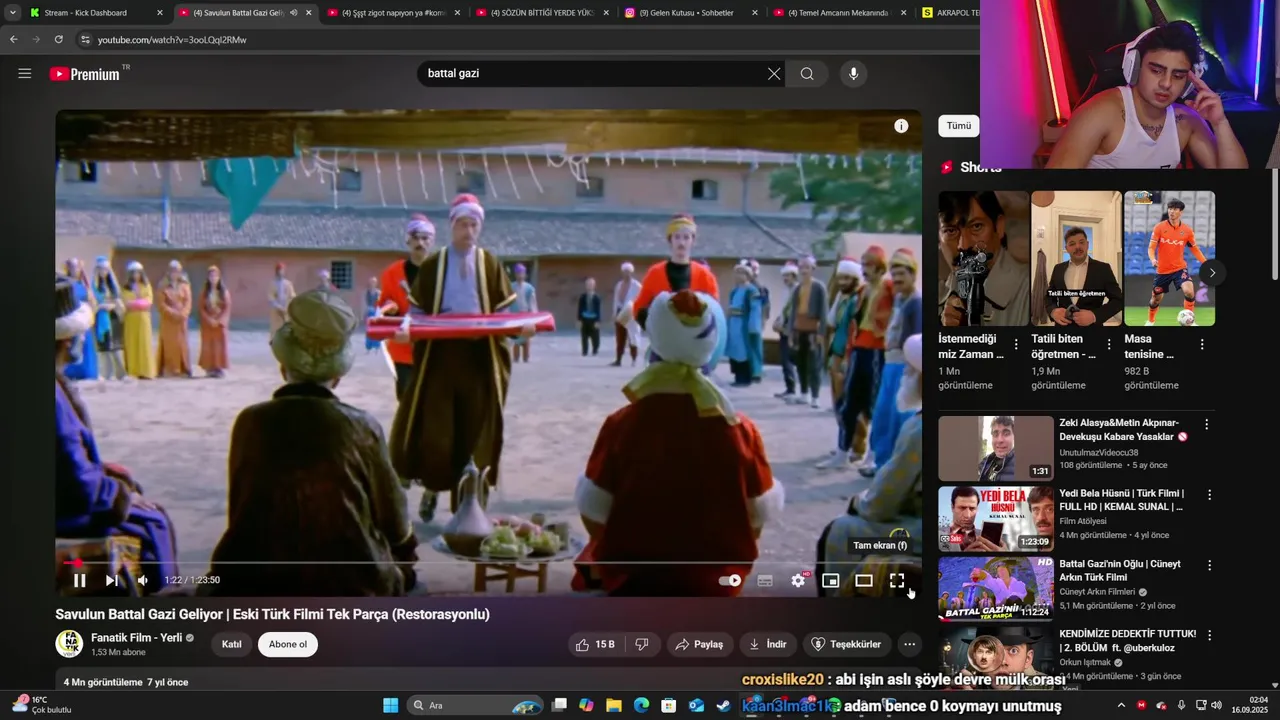Open the Fanatik Film - Yerli channel name
The height and width of the screenshot is (720, 1280).
pos(136,637)
